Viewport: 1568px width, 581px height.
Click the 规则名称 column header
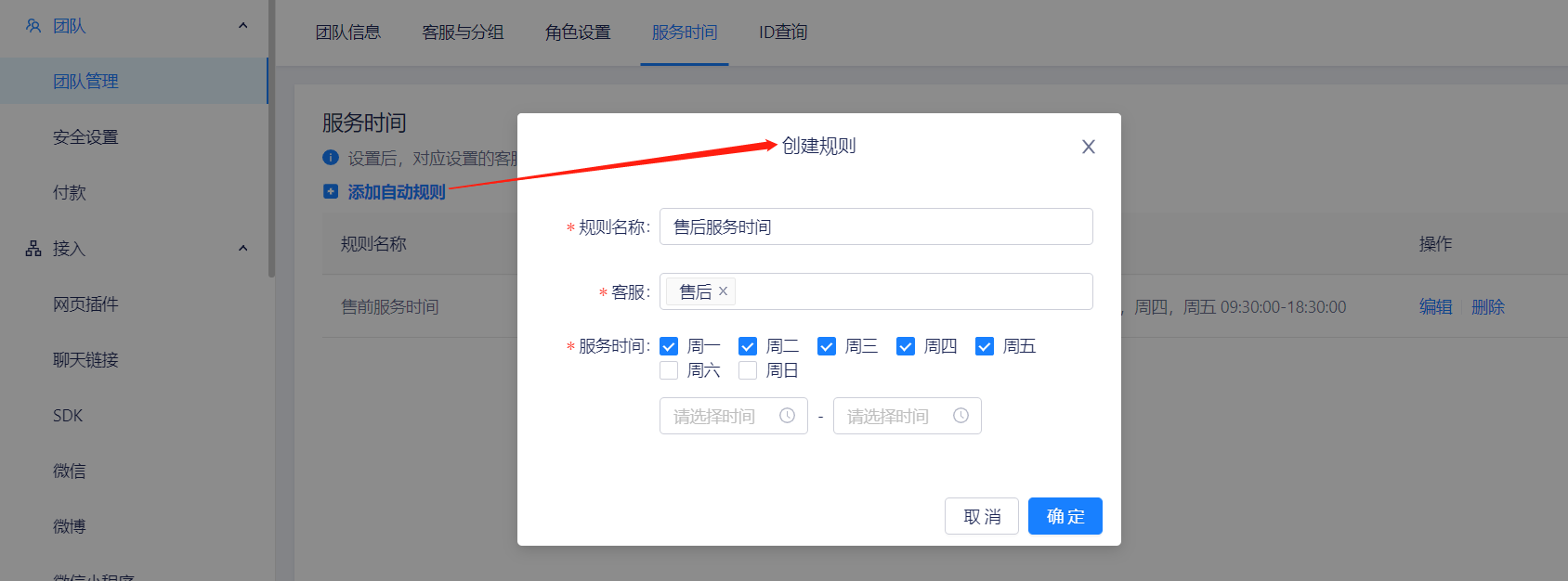pyautogui.click(x=373, y=243)
